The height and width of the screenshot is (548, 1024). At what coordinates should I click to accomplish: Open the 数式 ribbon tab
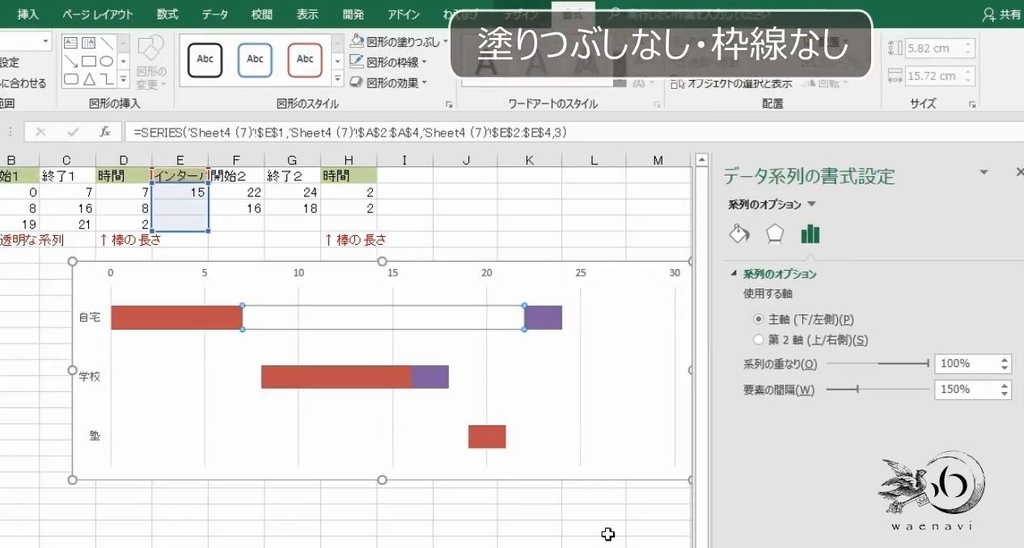(168, 14)
